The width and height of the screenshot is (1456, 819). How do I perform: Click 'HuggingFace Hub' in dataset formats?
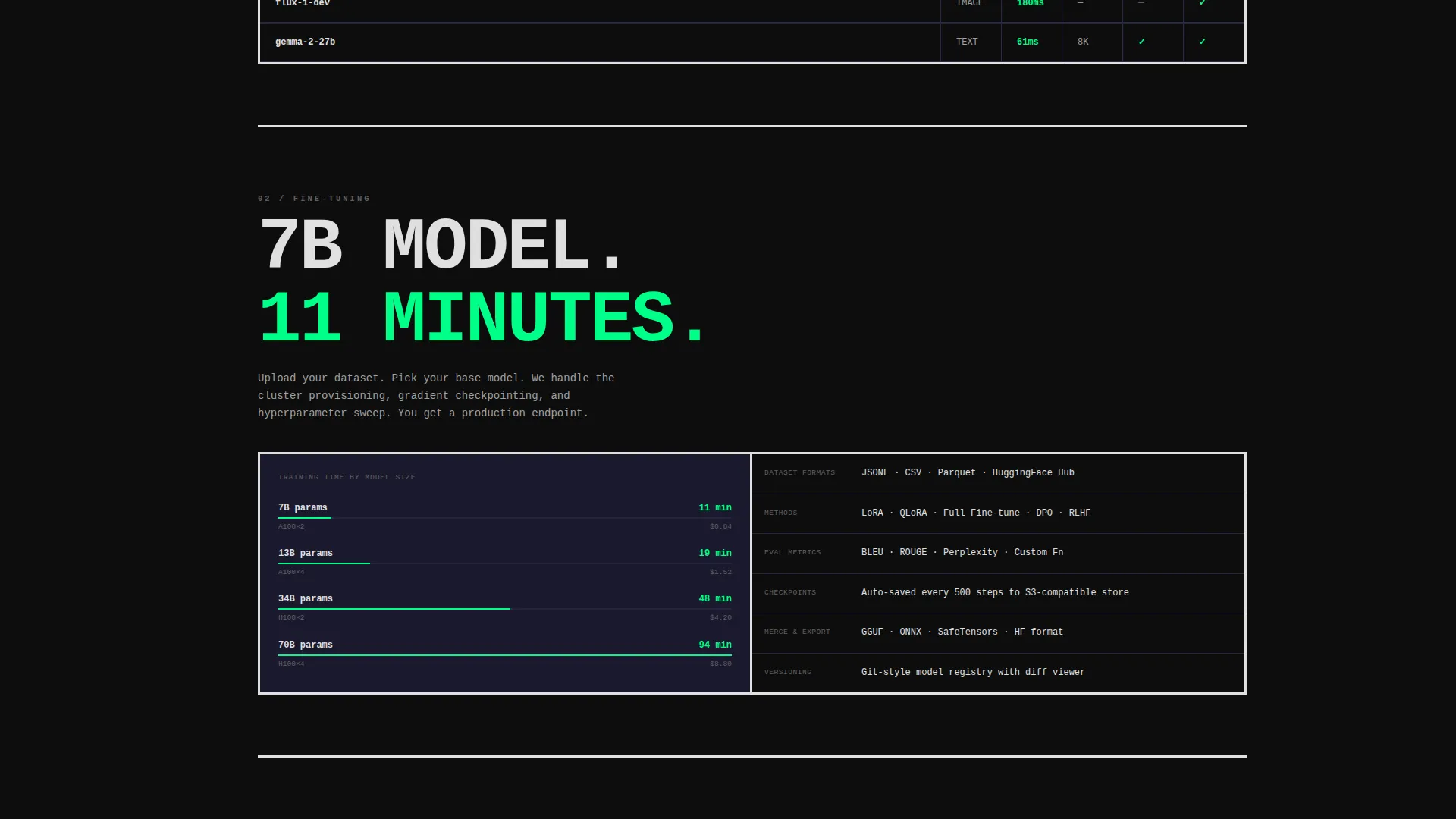point(1033,472)
